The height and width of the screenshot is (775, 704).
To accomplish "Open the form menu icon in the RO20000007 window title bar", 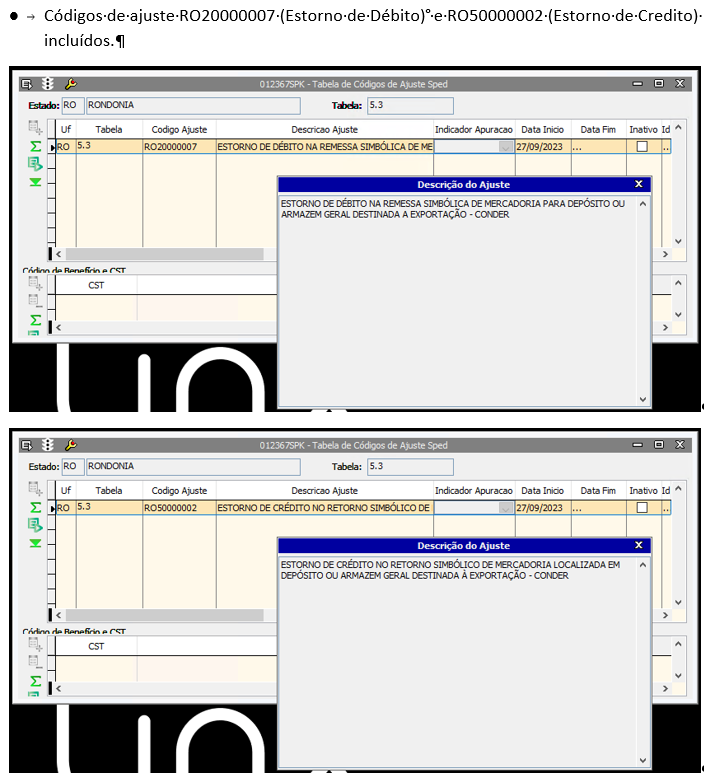I will 27,84.
